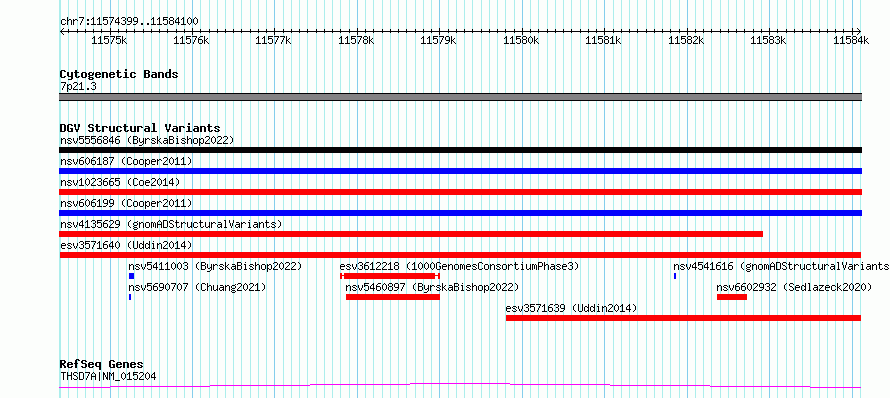The image size is (890, 398).
Task: Click the 11583k ruler tick label
Action: (x=769, y=40)
